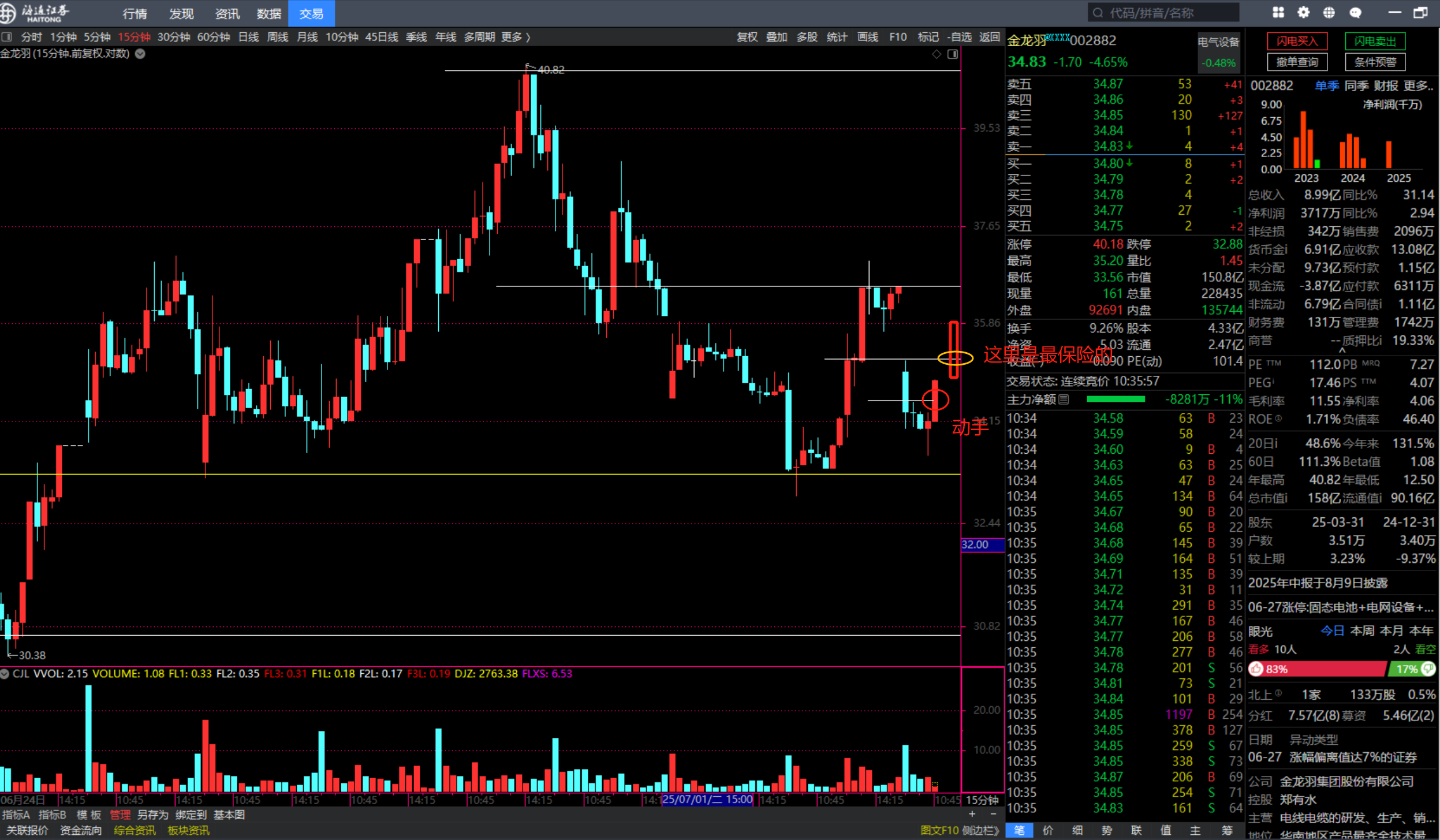This screenshot has height=840, width=1440.
Task: Select 单季 single quarter option
Action: click(x=1327, y=86)
